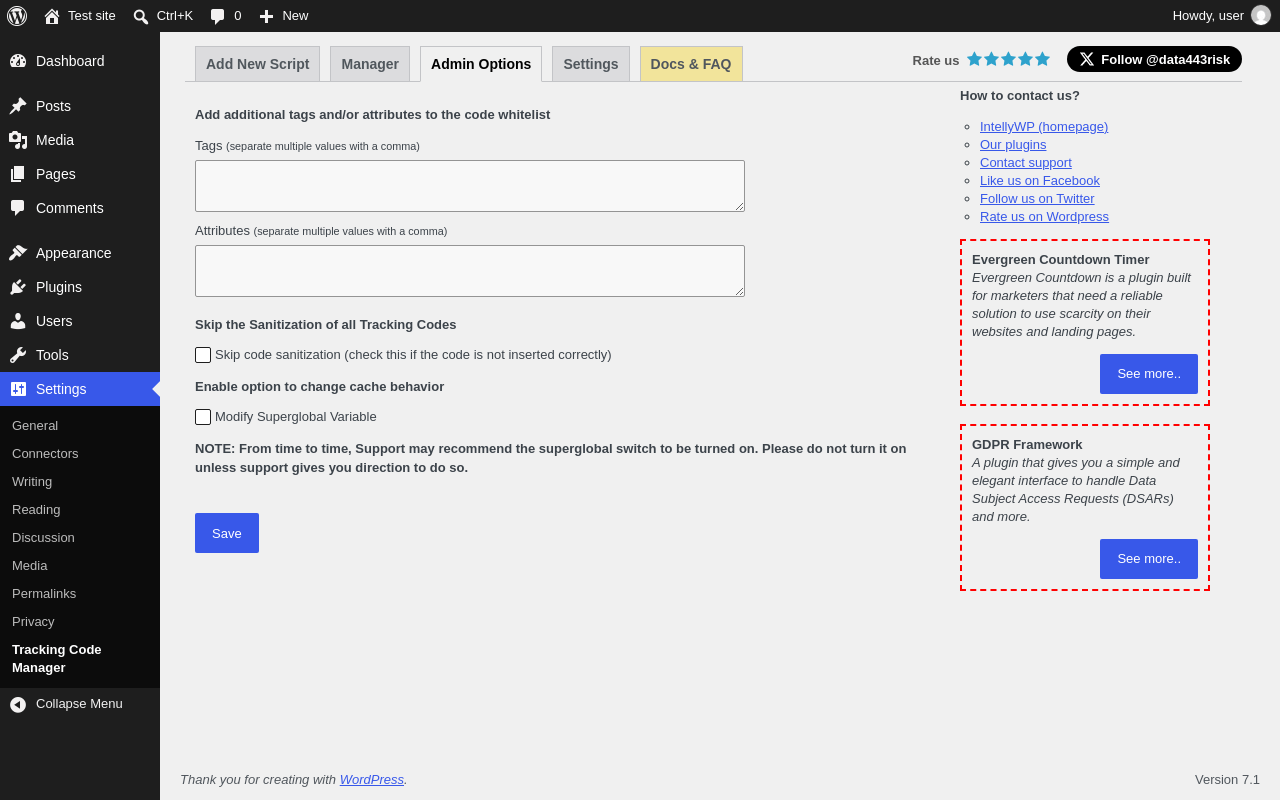Click the WordPress logo icon

tap(17, 16)
